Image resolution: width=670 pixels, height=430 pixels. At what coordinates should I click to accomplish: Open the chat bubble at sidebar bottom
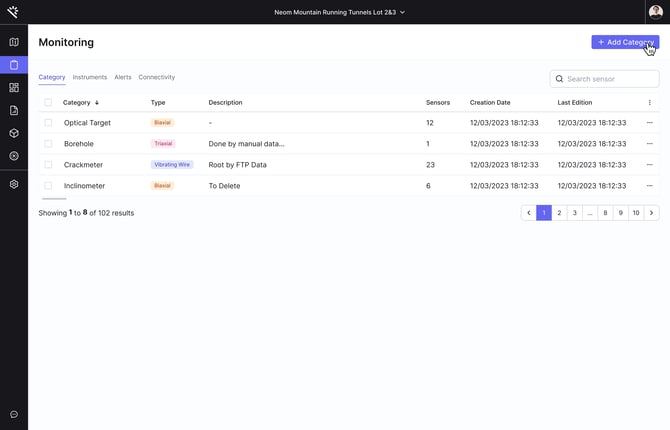14,414
